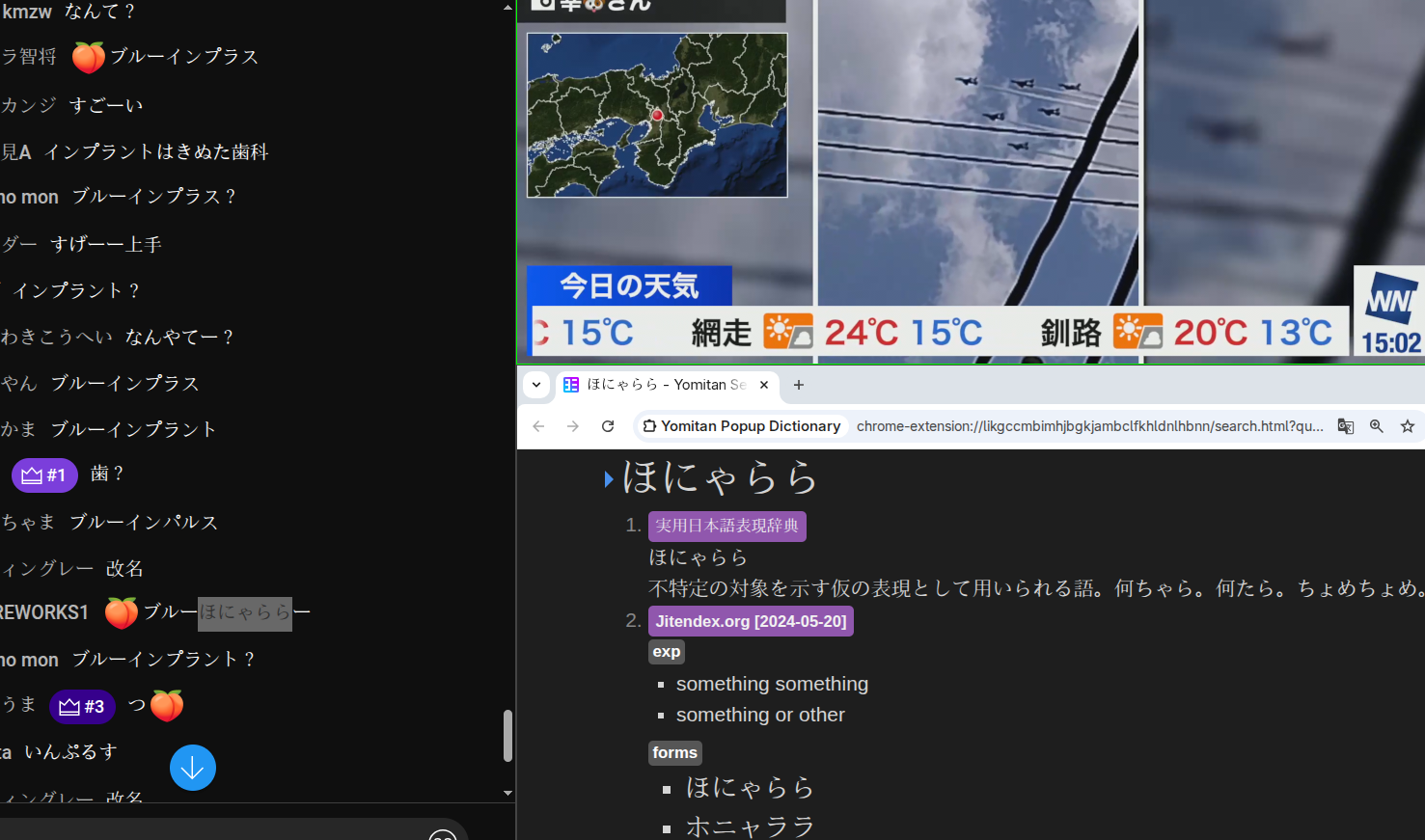Bookmark this page with the star icon
The image size is (1425, 840).
pos(1408,426)
